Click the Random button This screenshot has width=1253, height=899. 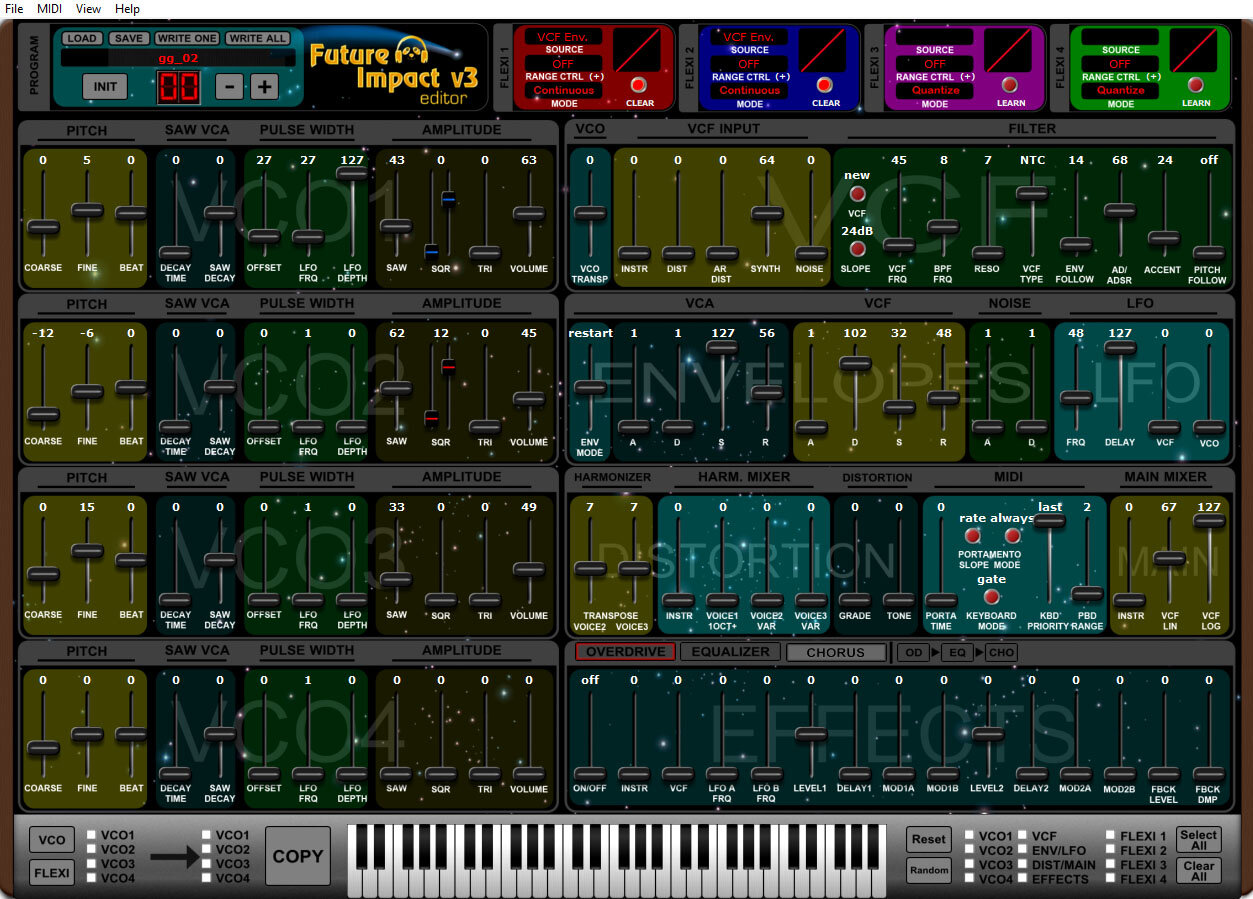coord(929,870)
